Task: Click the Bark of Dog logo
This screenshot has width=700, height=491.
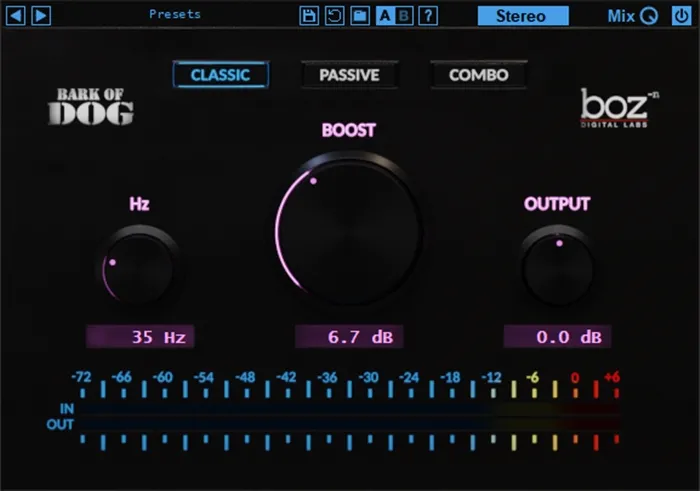Action: click(90, 107)
